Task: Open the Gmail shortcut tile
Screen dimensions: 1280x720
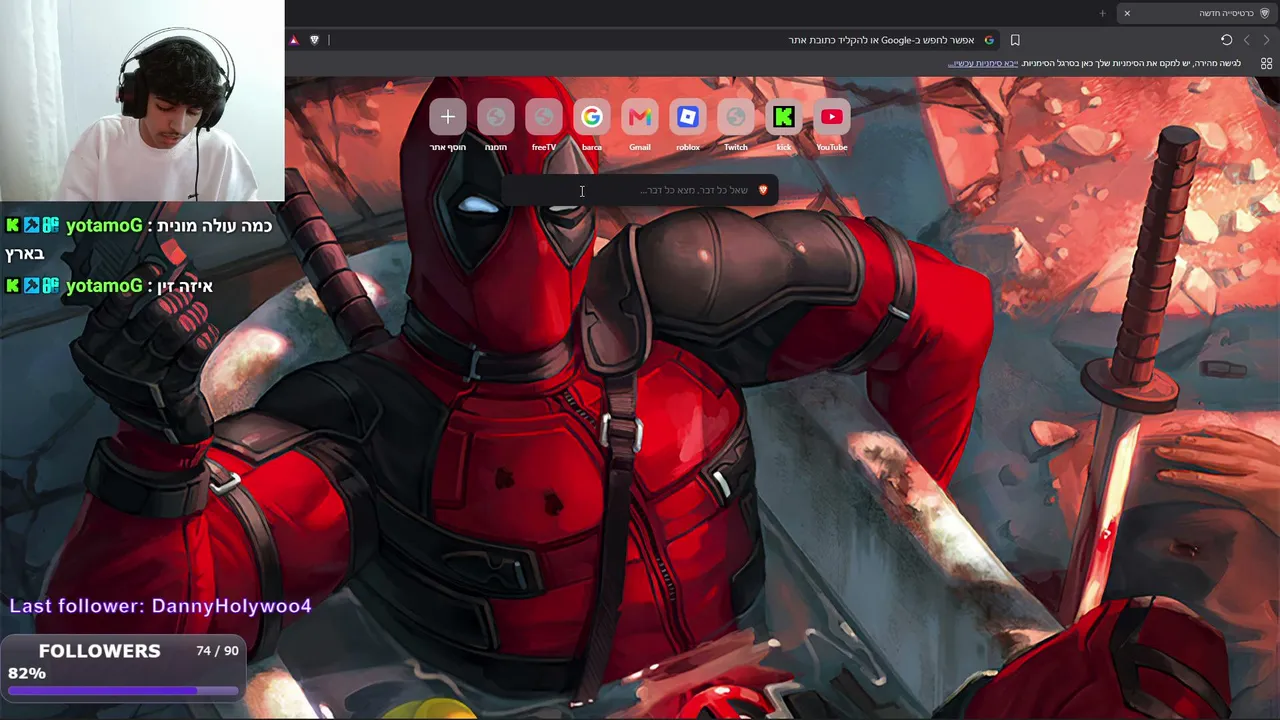Action: pos(639,117)
